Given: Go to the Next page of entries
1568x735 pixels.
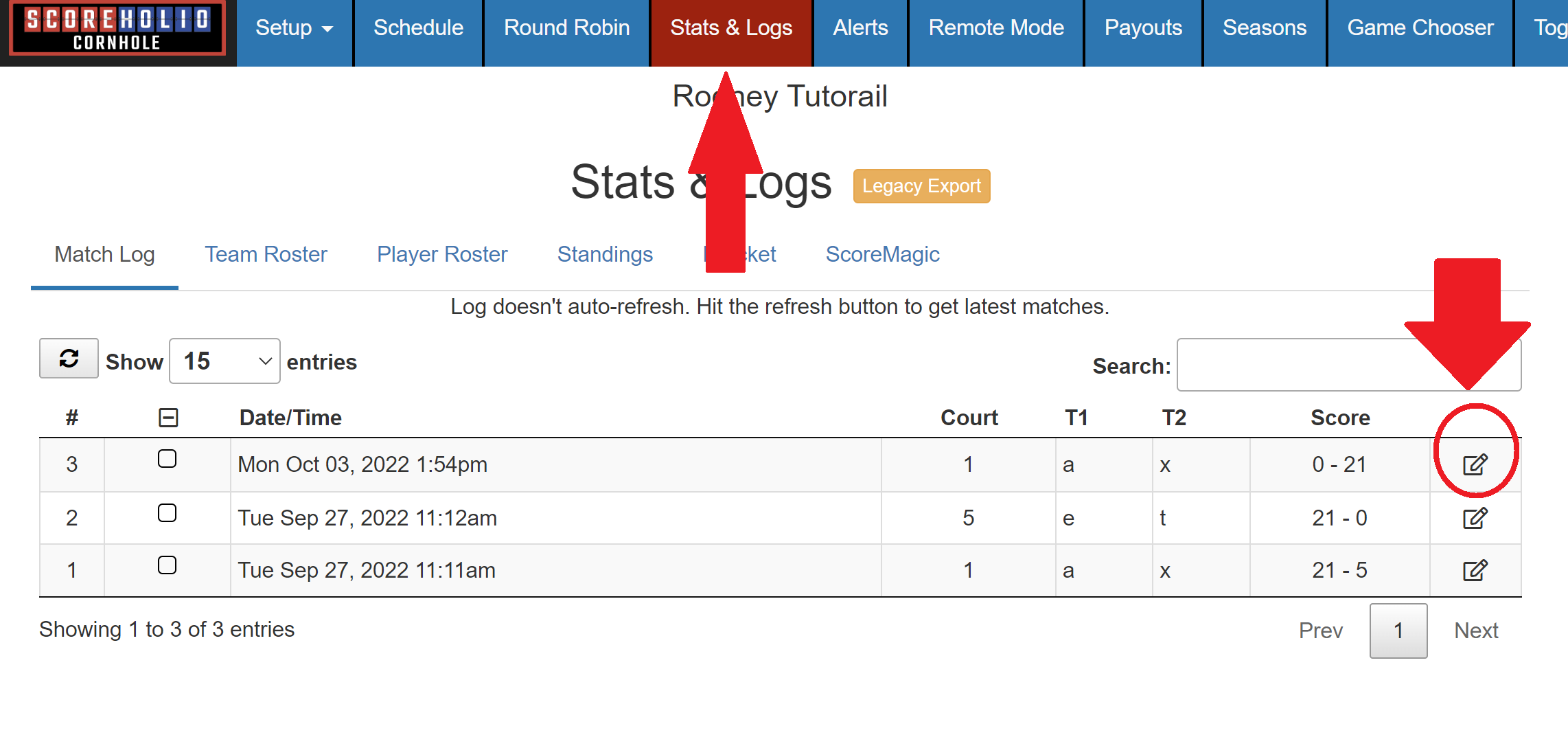Looking at the screenshot, I should (x=1476, y=631).
